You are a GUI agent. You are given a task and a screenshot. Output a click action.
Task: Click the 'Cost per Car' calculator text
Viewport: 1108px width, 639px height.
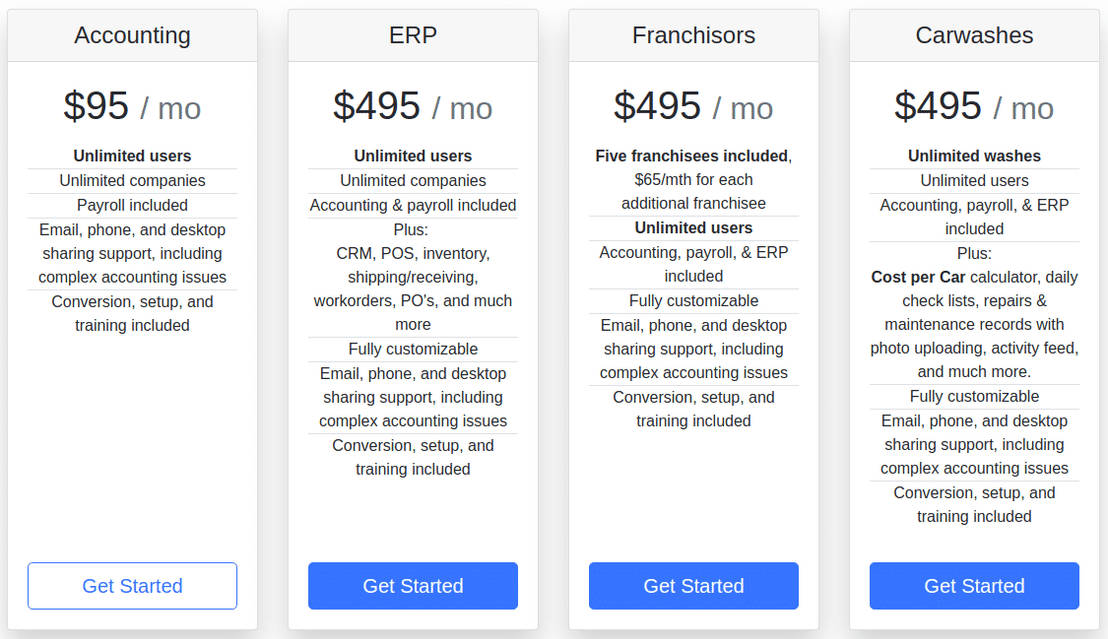918,277
